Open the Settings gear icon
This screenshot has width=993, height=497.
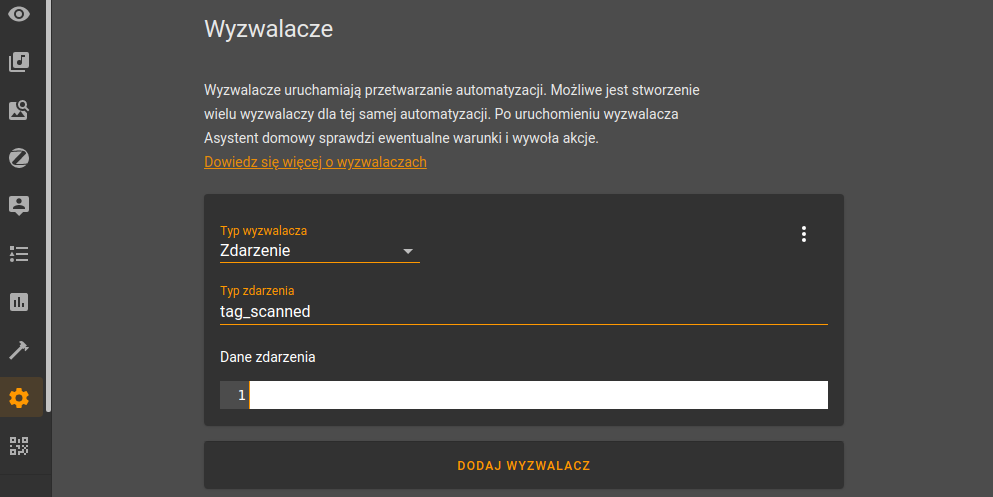click(x=19, y=398)
